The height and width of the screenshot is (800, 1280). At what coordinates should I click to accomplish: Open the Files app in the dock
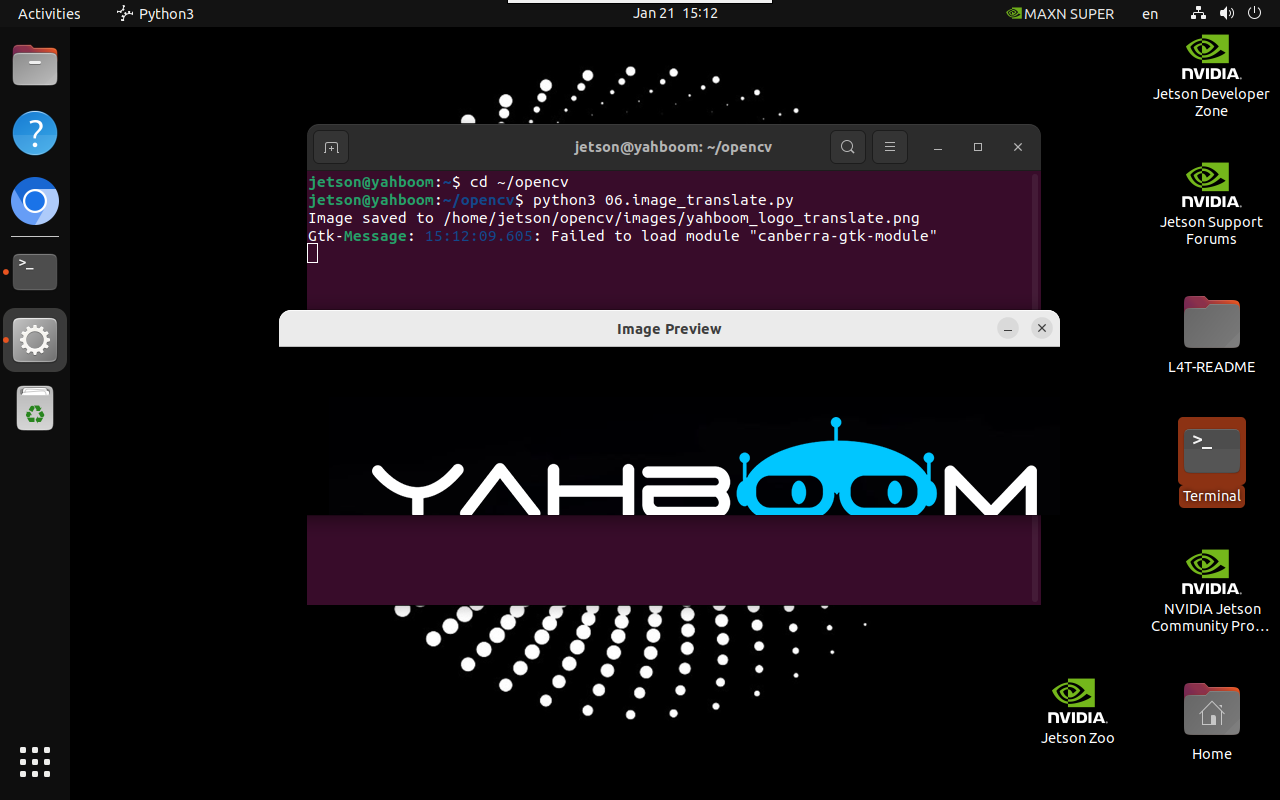[35, 66]
